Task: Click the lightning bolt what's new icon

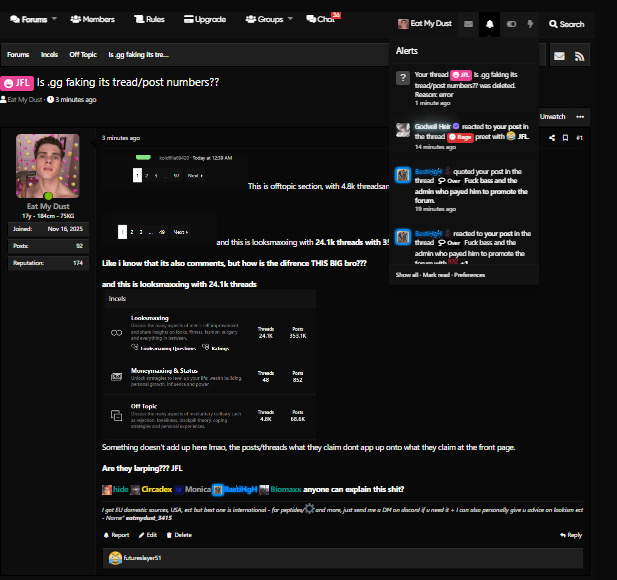Action: (x=530, y=24)
